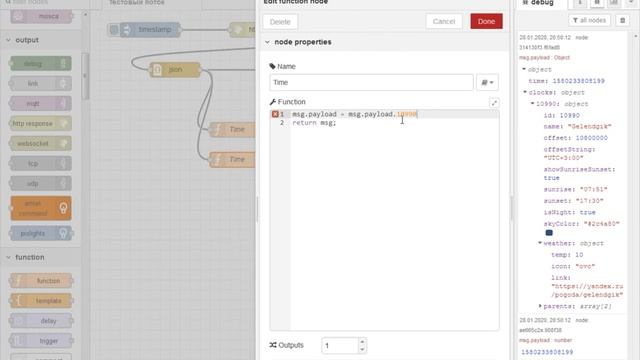This screenshot has width=640, height=360.
Task: Delete the function node
Action: tap(280, 22)
